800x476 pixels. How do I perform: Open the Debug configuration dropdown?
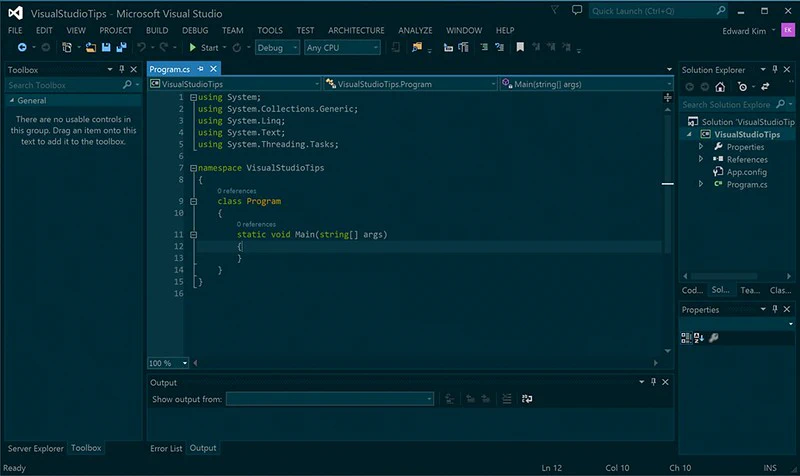tap(277, 47)
